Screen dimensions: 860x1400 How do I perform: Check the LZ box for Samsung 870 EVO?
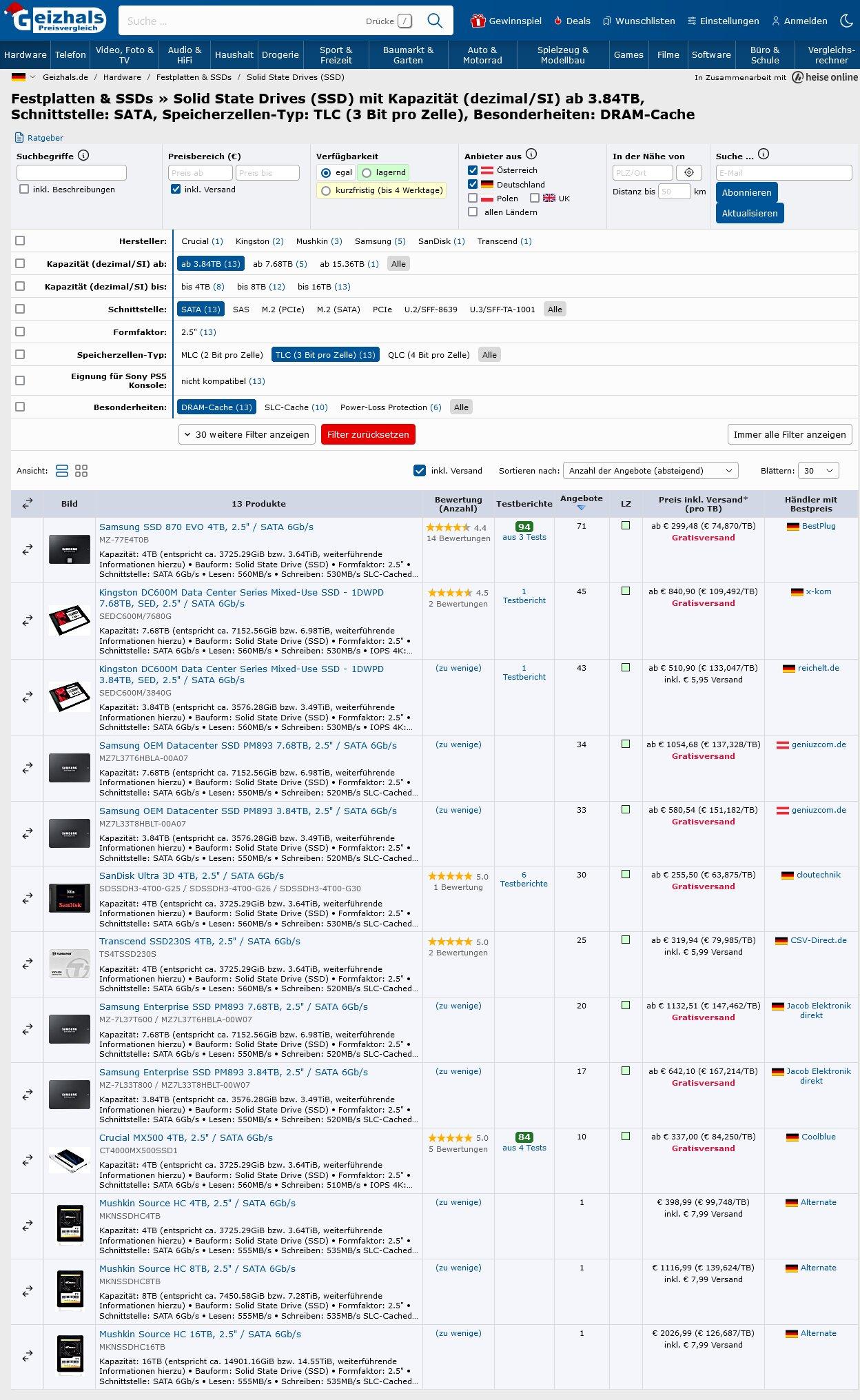click(x=626, y=525)
